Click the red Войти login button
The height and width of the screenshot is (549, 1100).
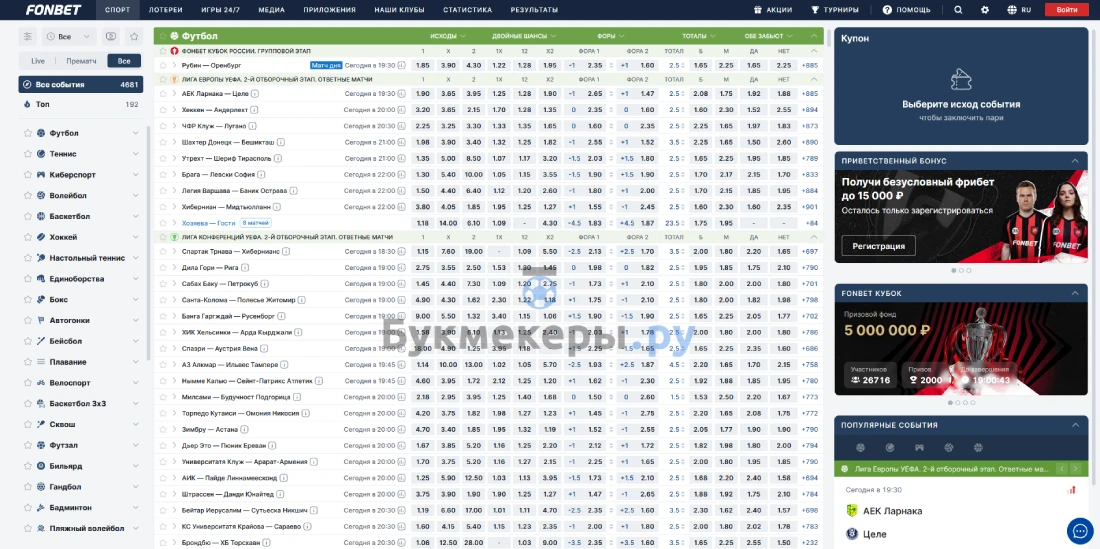[x=1066, y=10]
